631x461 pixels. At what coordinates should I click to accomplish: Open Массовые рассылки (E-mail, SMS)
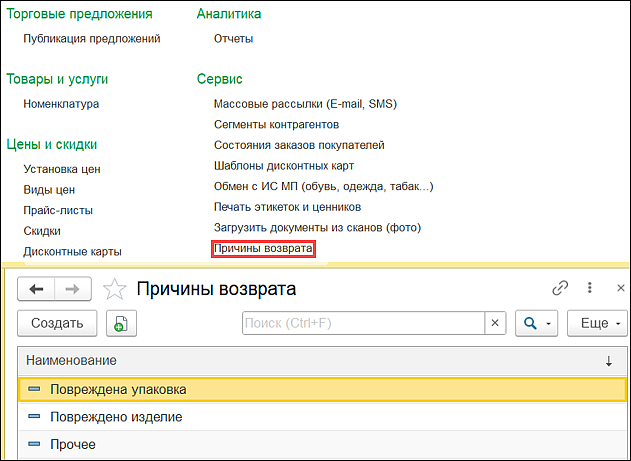coord(305,104)
